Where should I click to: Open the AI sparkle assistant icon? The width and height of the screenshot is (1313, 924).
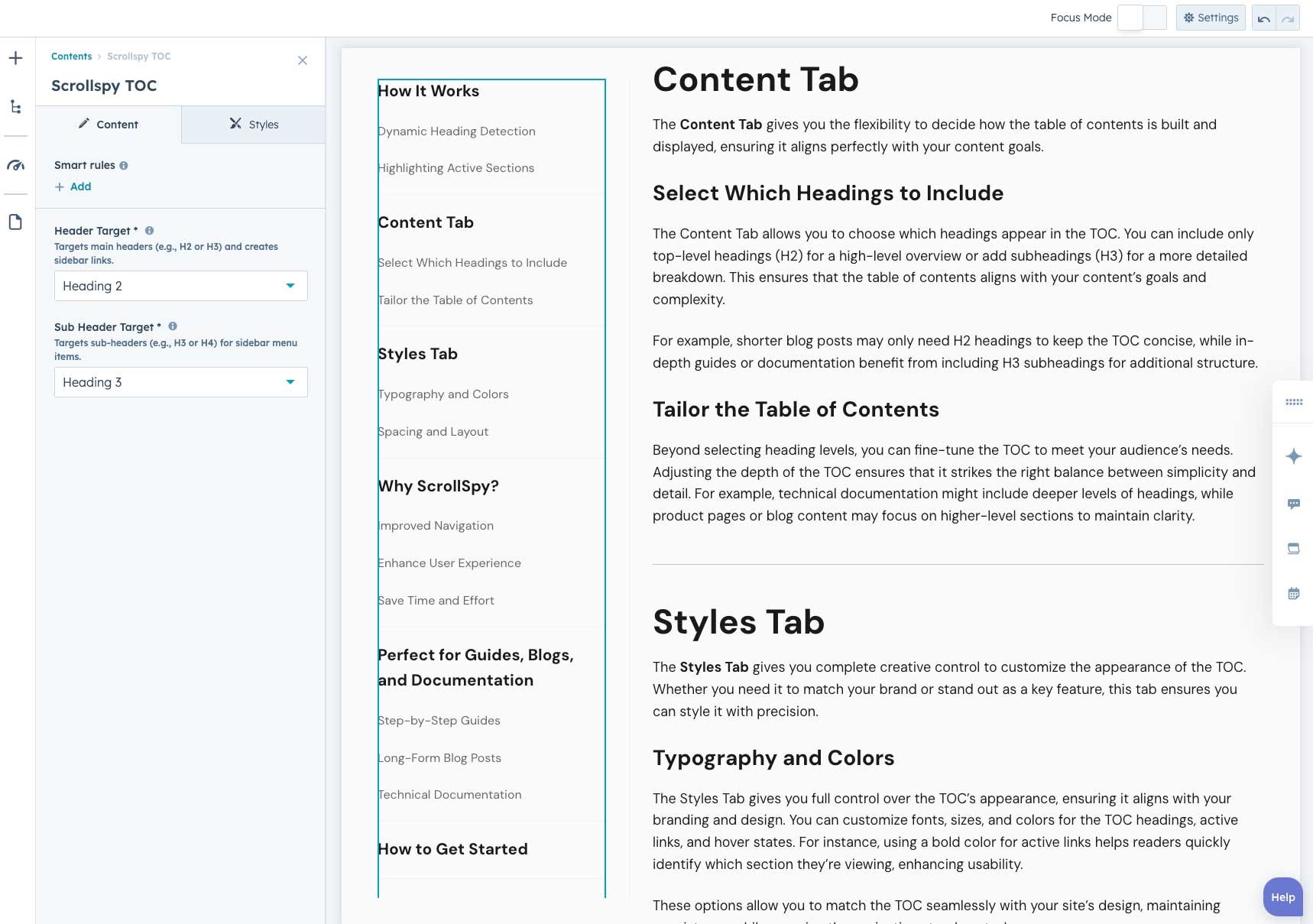[x=1294, y=456]
